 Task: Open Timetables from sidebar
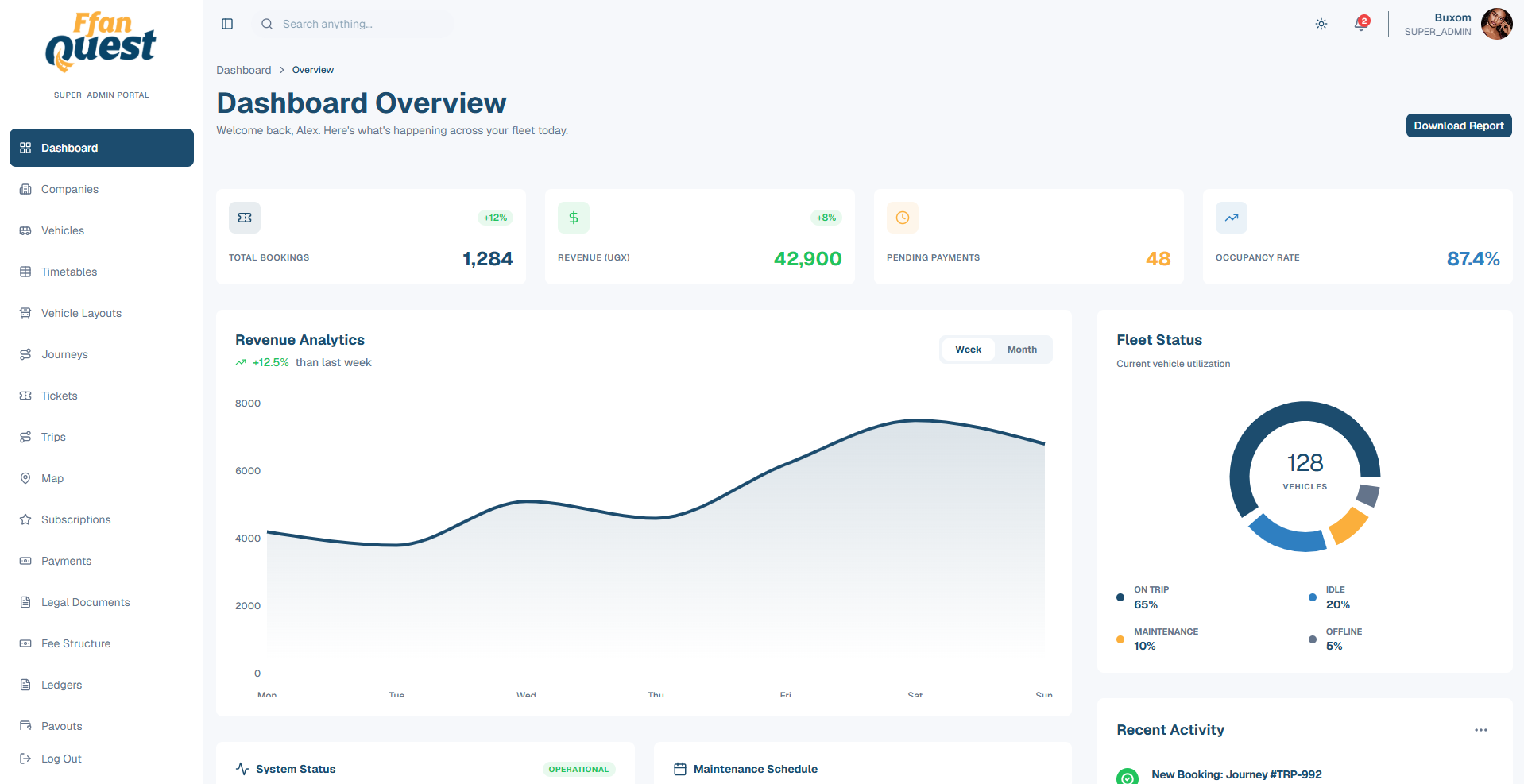(x=102, y=272)
